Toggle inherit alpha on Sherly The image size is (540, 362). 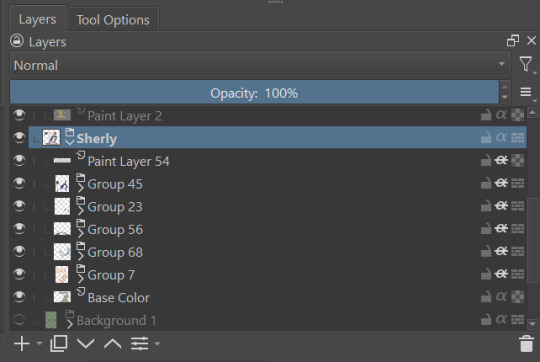click(x=501, y=137)
